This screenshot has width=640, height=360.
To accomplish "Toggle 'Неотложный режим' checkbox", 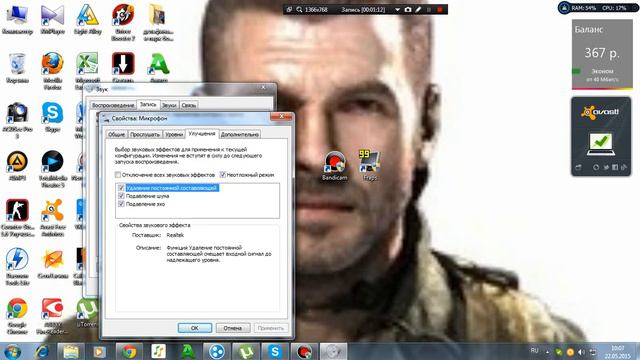I will click(223, 175).
